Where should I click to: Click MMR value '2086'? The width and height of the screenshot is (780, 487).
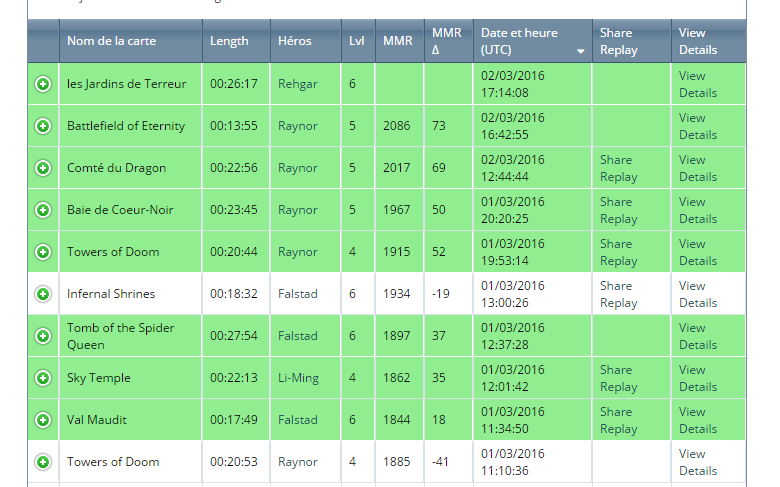396,126
